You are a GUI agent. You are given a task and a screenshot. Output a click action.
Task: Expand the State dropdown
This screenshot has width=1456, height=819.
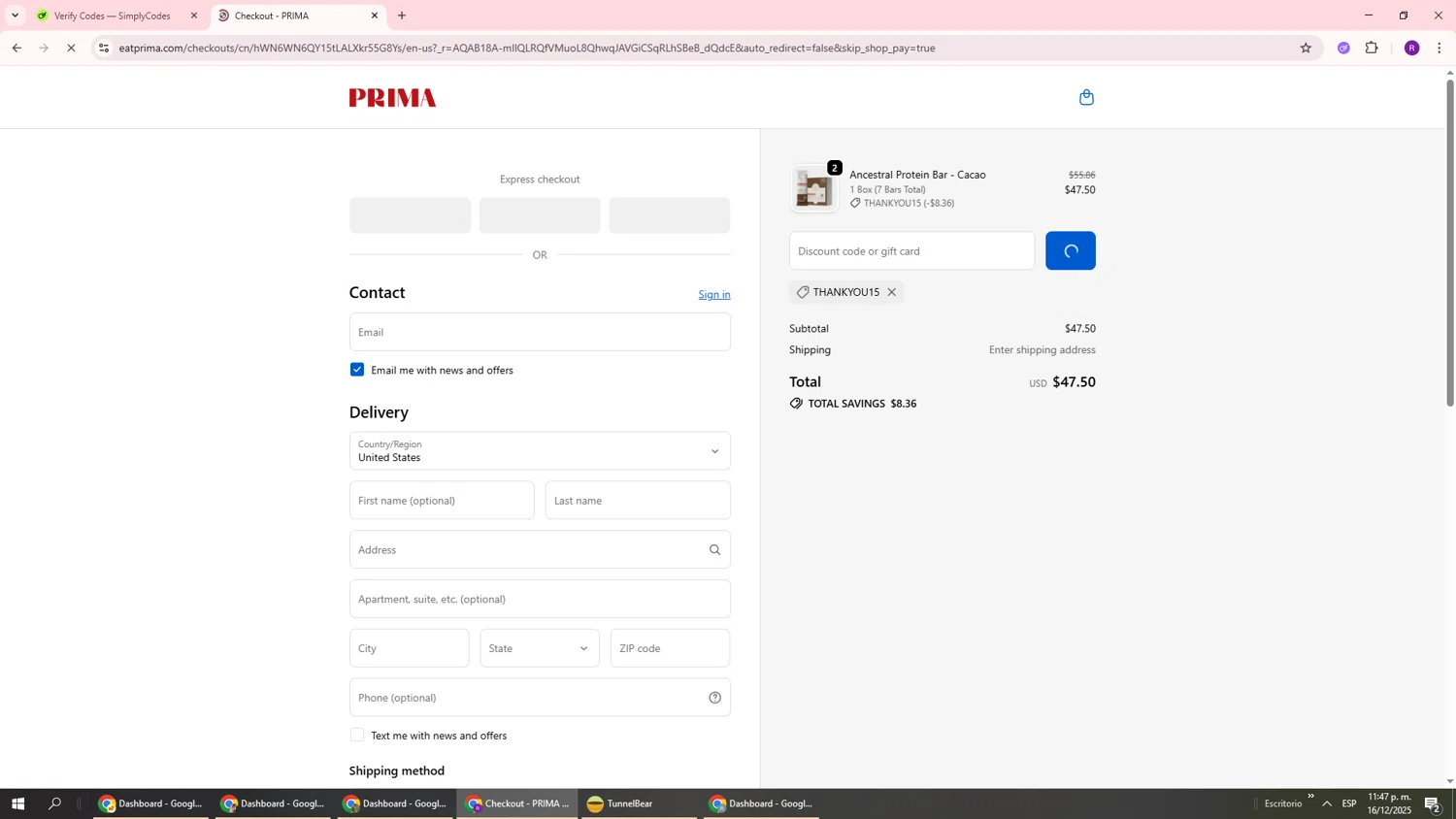click(540, 648)
